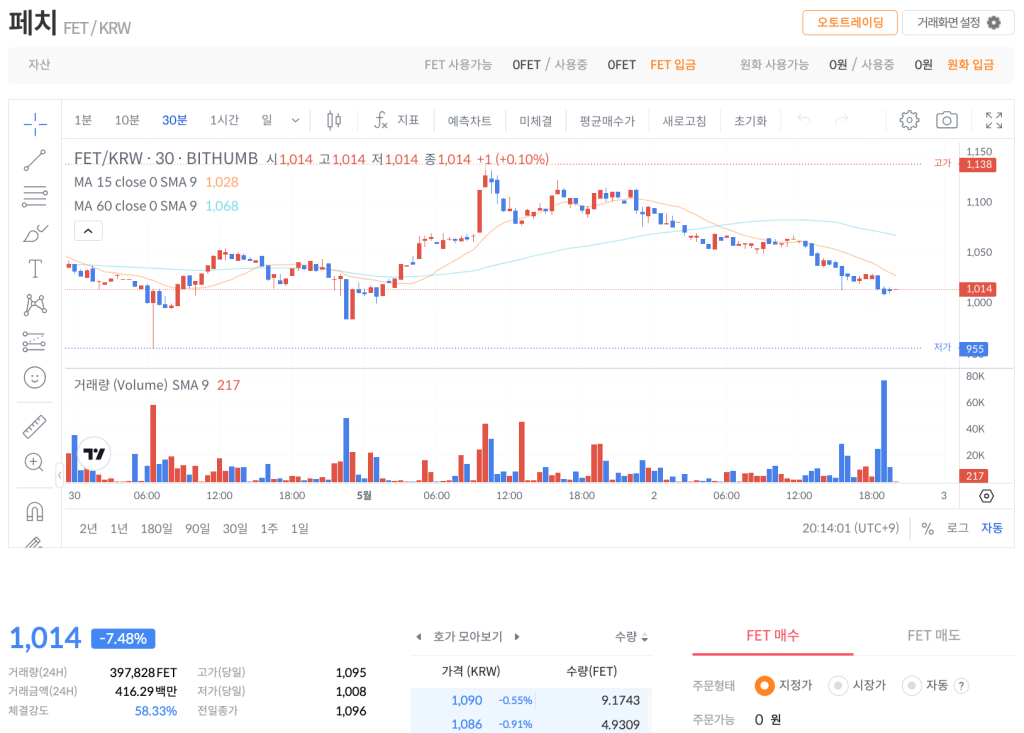The height and width of the screenshot is (733, 1024).
Task: Open the FET 매도 tab
Action: point(933,636)
